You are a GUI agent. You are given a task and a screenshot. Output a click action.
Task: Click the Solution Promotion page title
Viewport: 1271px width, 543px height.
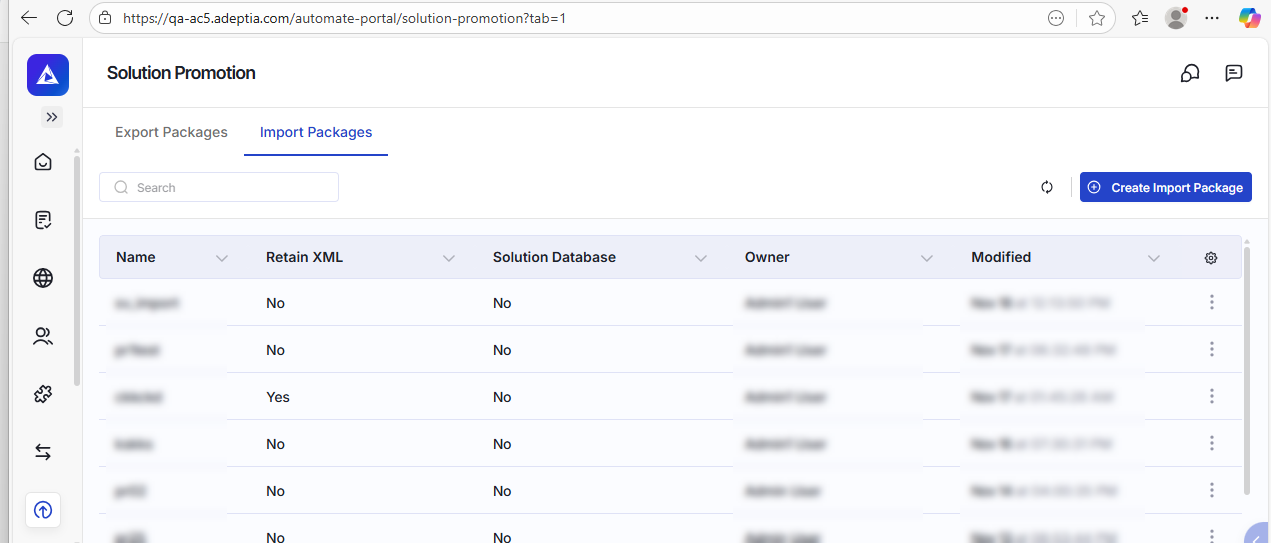tap(181, 73)
